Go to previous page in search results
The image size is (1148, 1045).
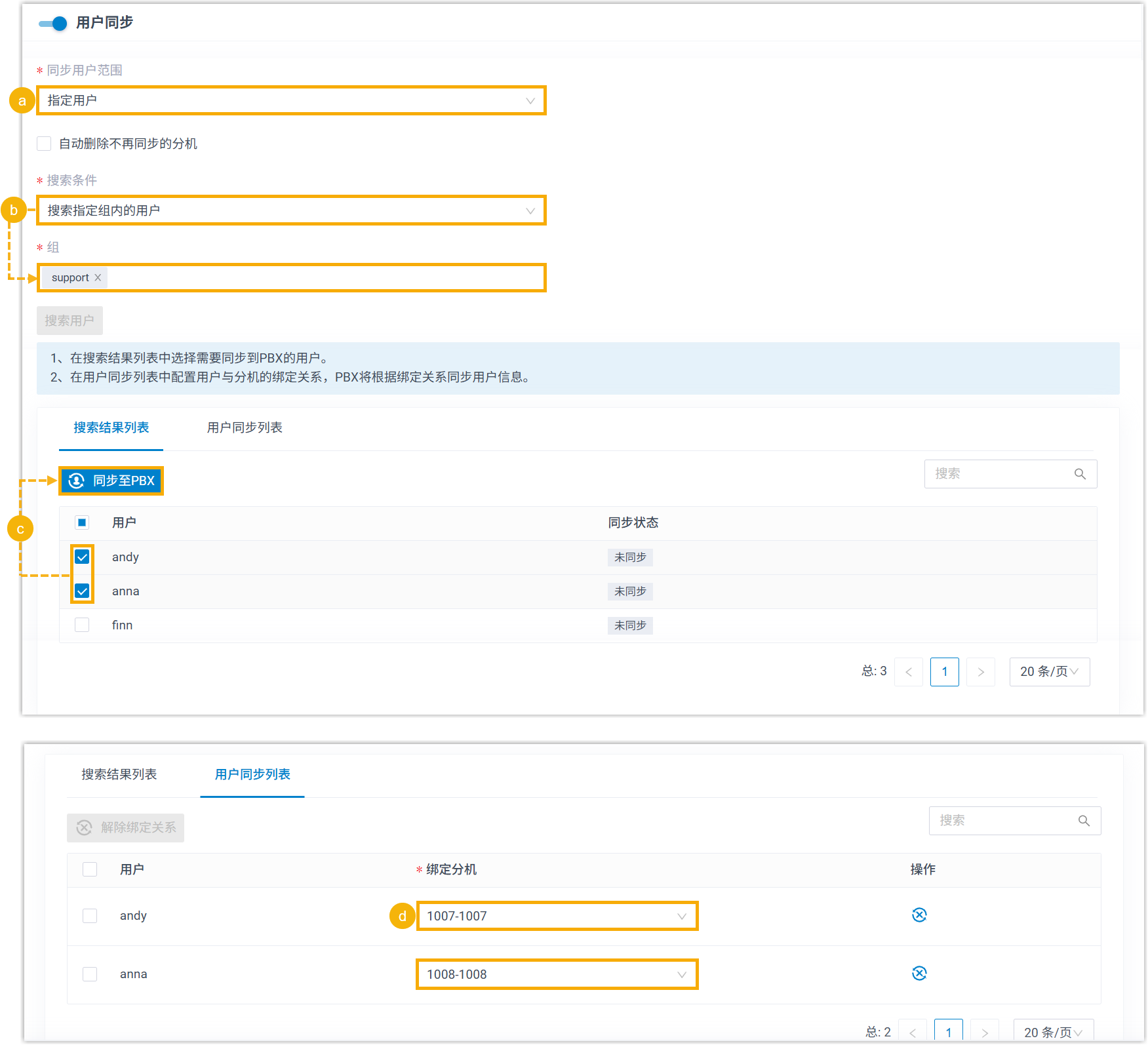(x=909, y=672)
